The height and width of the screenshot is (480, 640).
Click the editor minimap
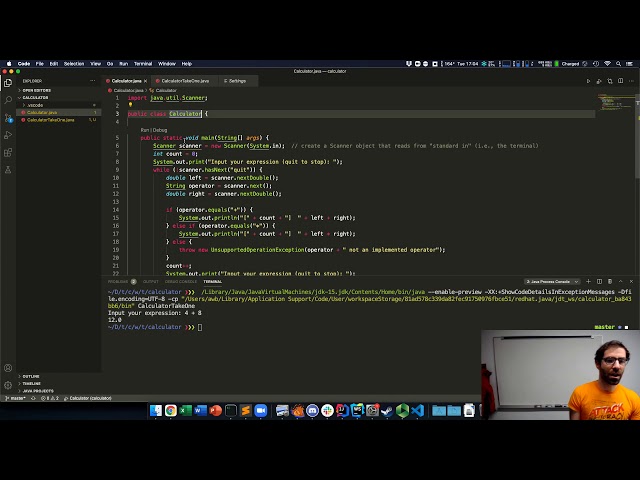(x=616, y=102)
